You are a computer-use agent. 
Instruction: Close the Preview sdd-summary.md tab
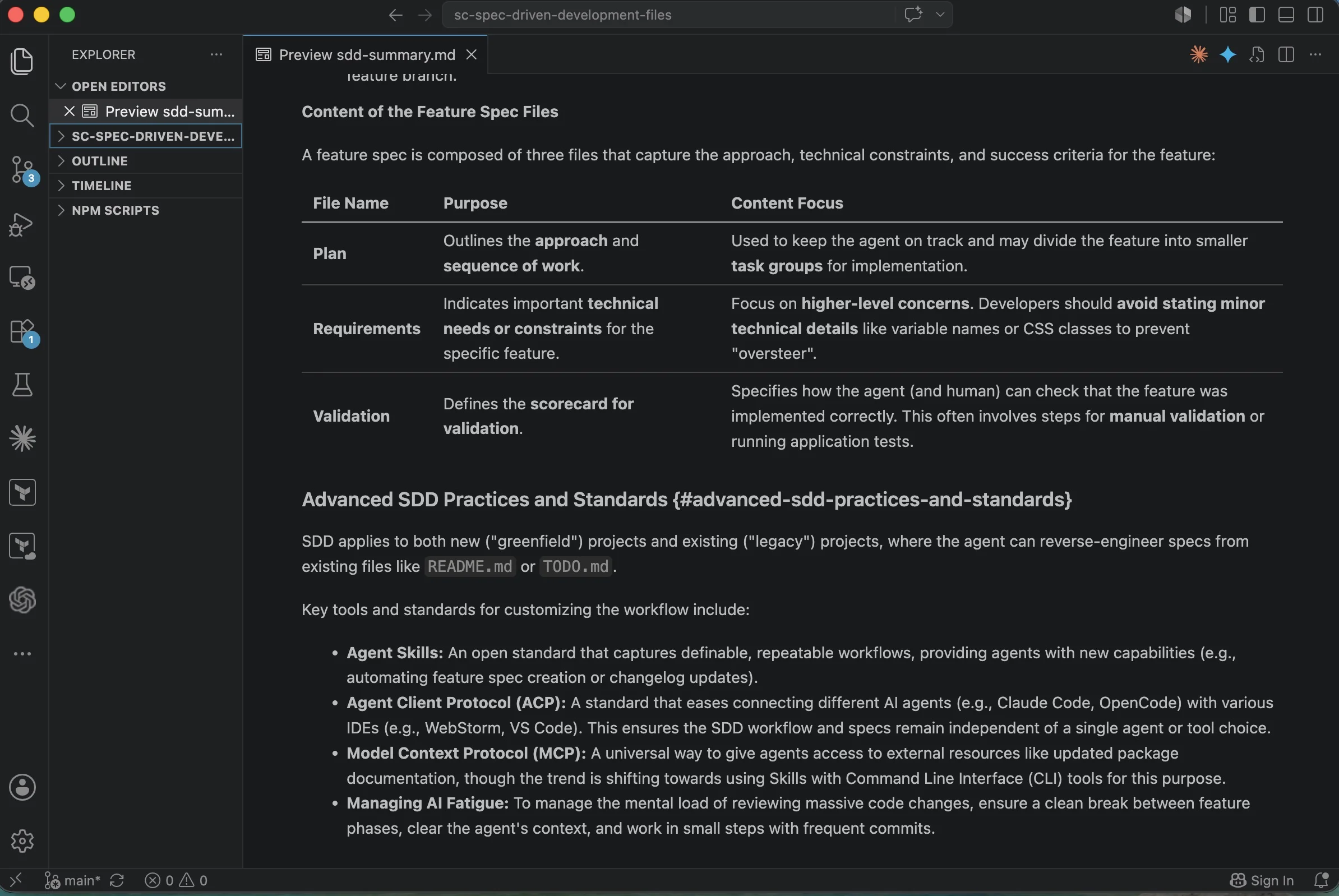[x=472, y=54]
